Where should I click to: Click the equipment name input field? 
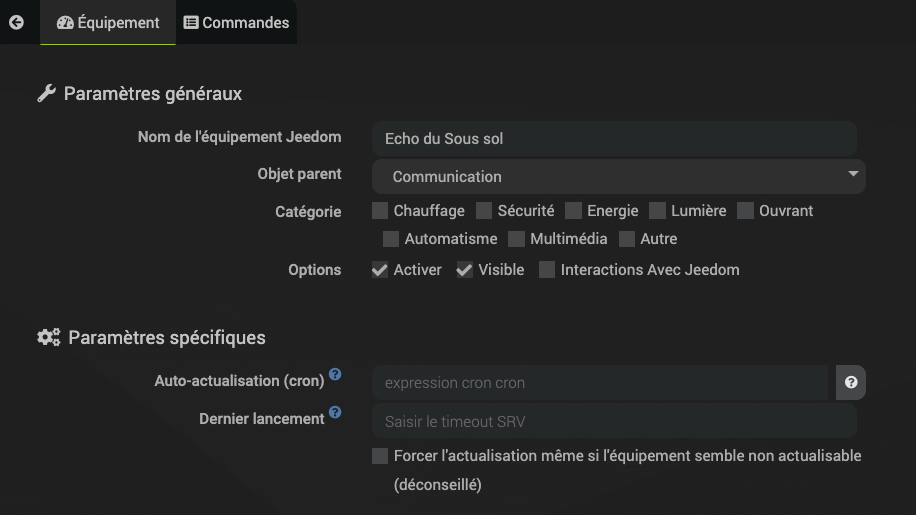pos(614,138)
